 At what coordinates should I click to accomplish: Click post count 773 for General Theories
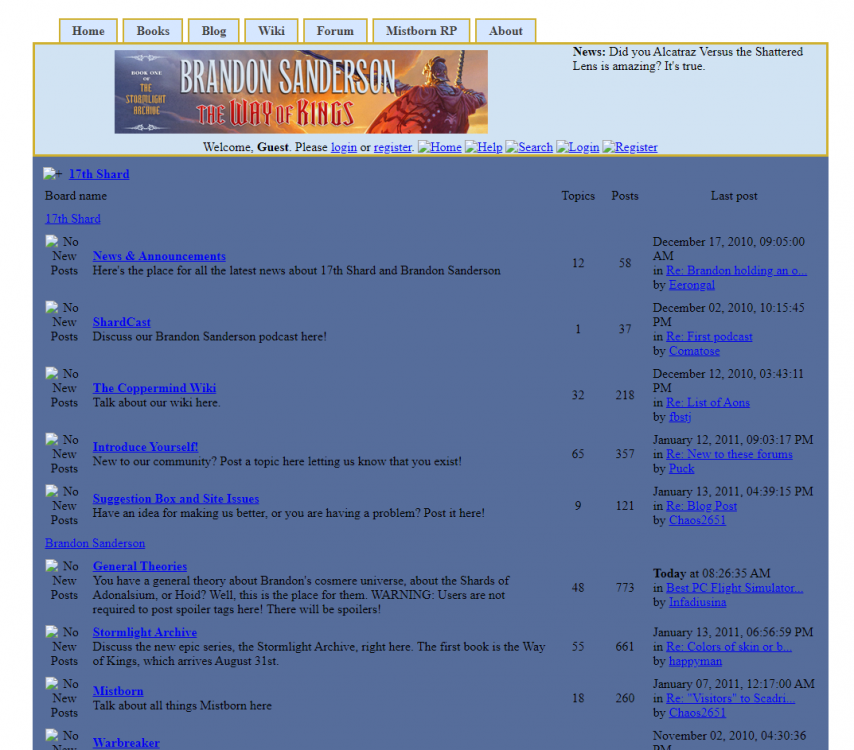point(625,588)
